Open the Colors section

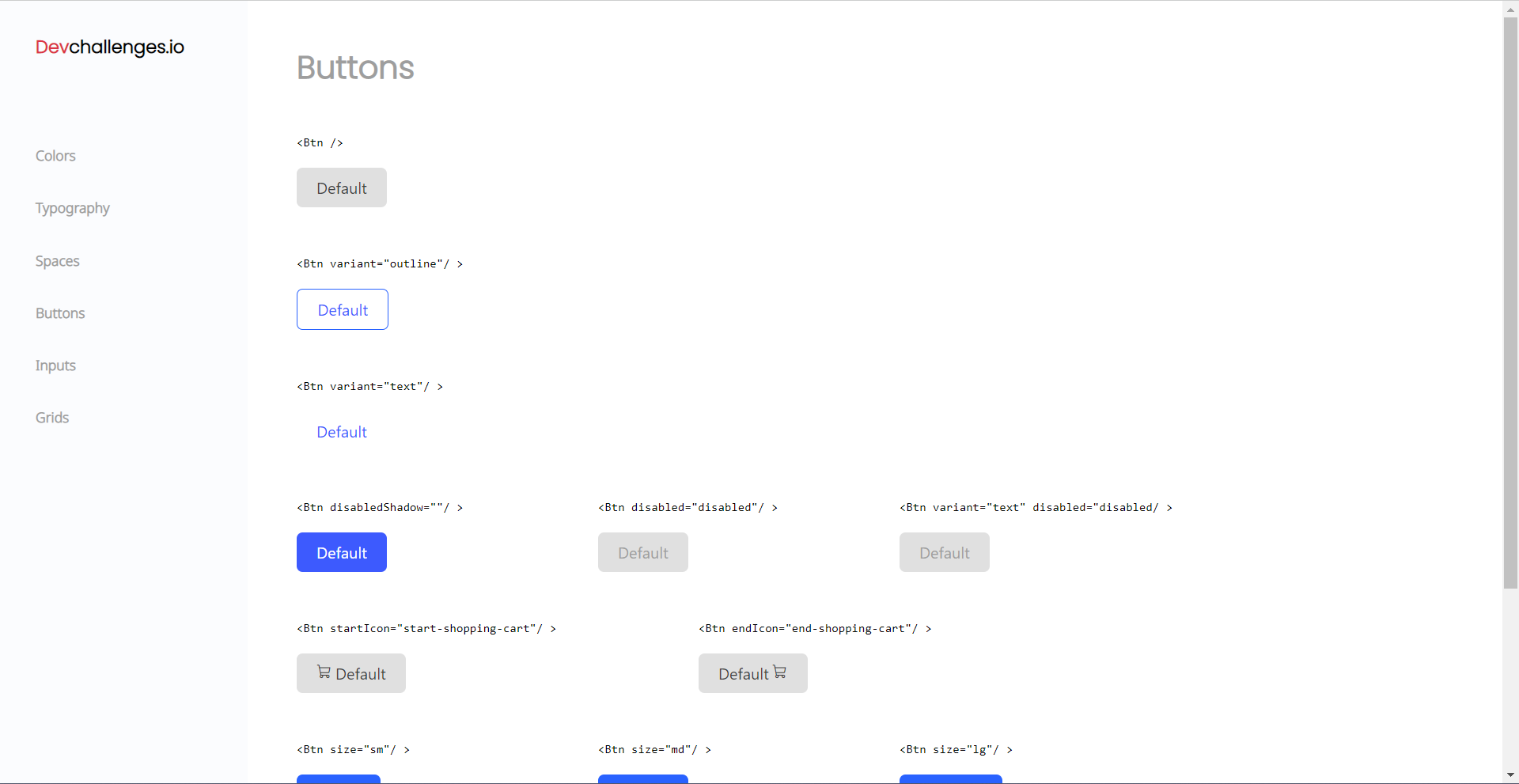click(x=55, y=155)
